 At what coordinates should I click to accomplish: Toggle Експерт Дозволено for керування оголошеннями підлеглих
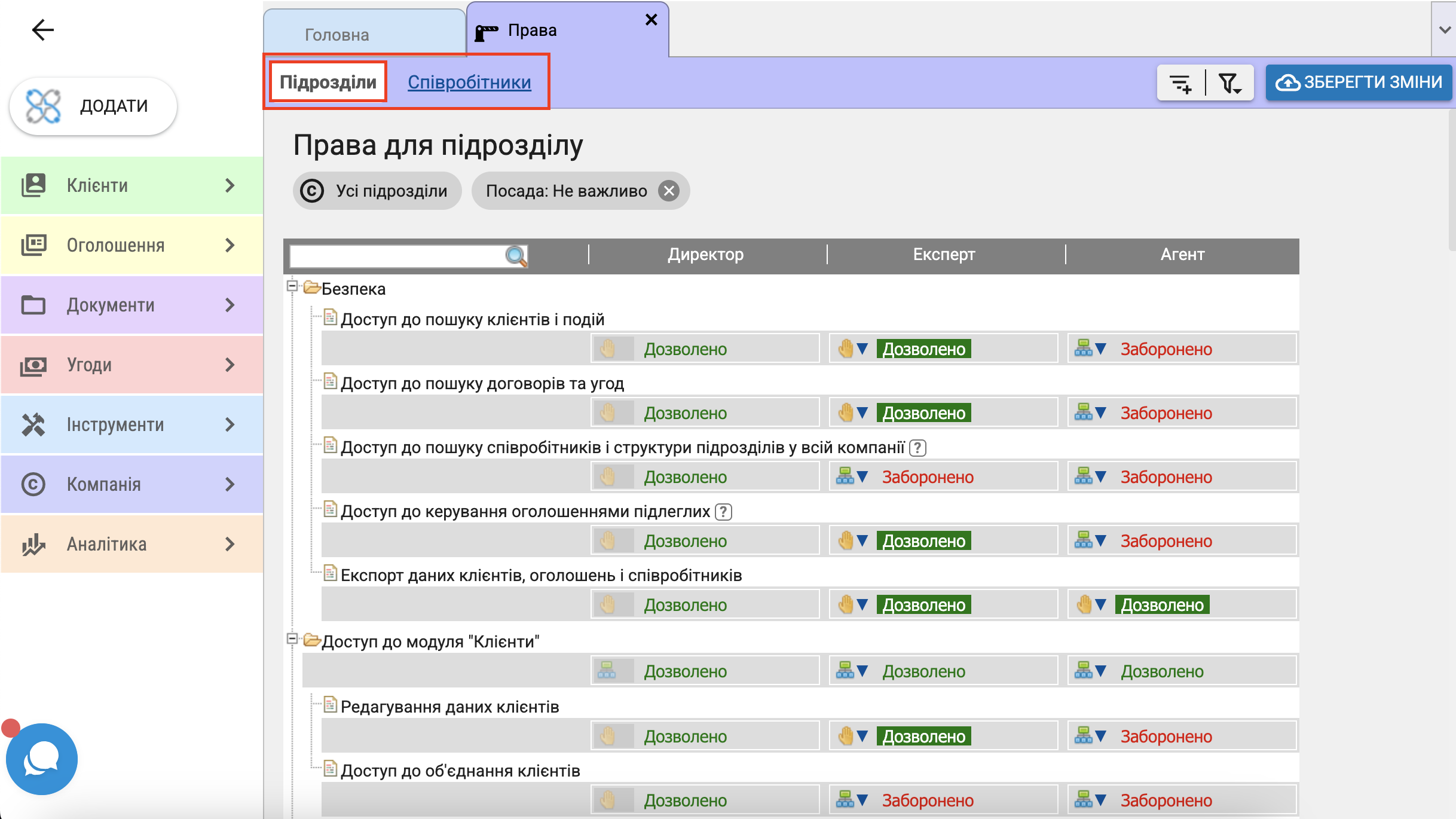tap(923, 541)
